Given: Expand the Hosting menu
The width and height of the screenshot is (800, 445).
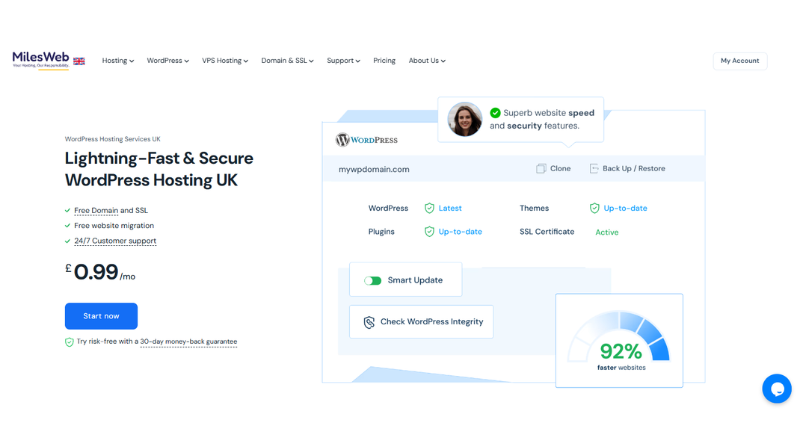Looking at the screenshot, I should [118, 61].
